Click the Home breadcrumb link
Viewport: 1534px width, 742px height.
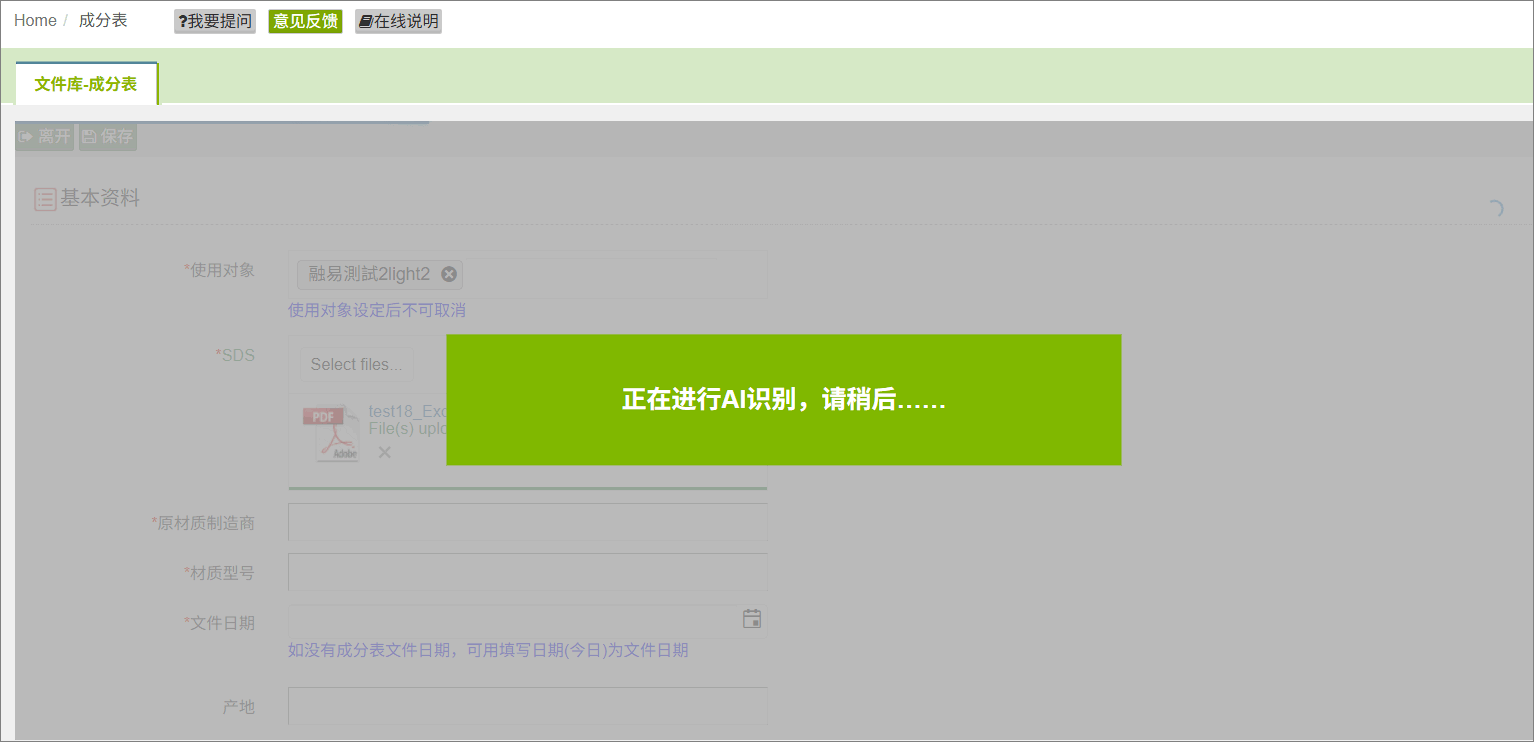click(35, 20)
